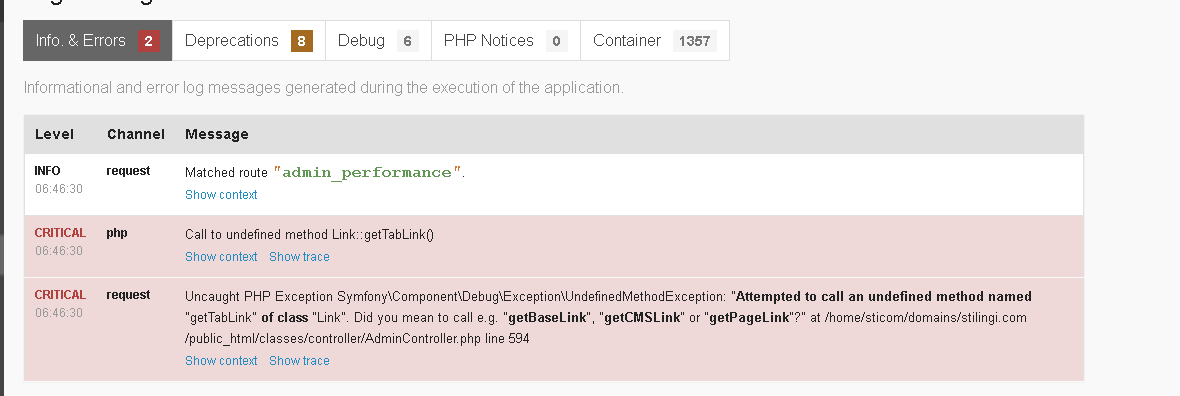Click the PHP Notices zero count badge

click(556, 41)
